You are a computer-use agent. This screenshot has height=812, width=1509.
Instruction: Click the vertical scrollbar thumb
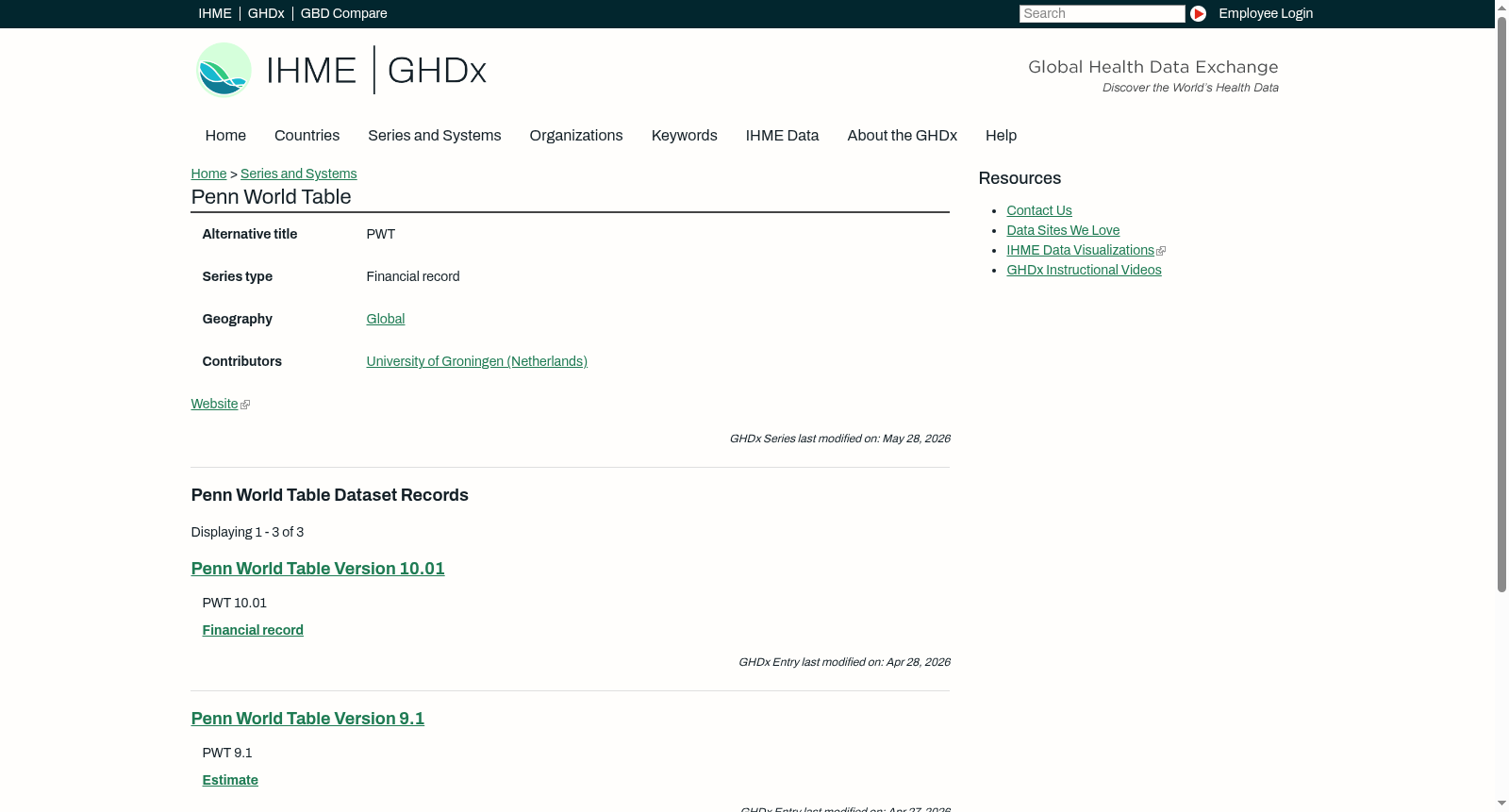point(1501,305)
